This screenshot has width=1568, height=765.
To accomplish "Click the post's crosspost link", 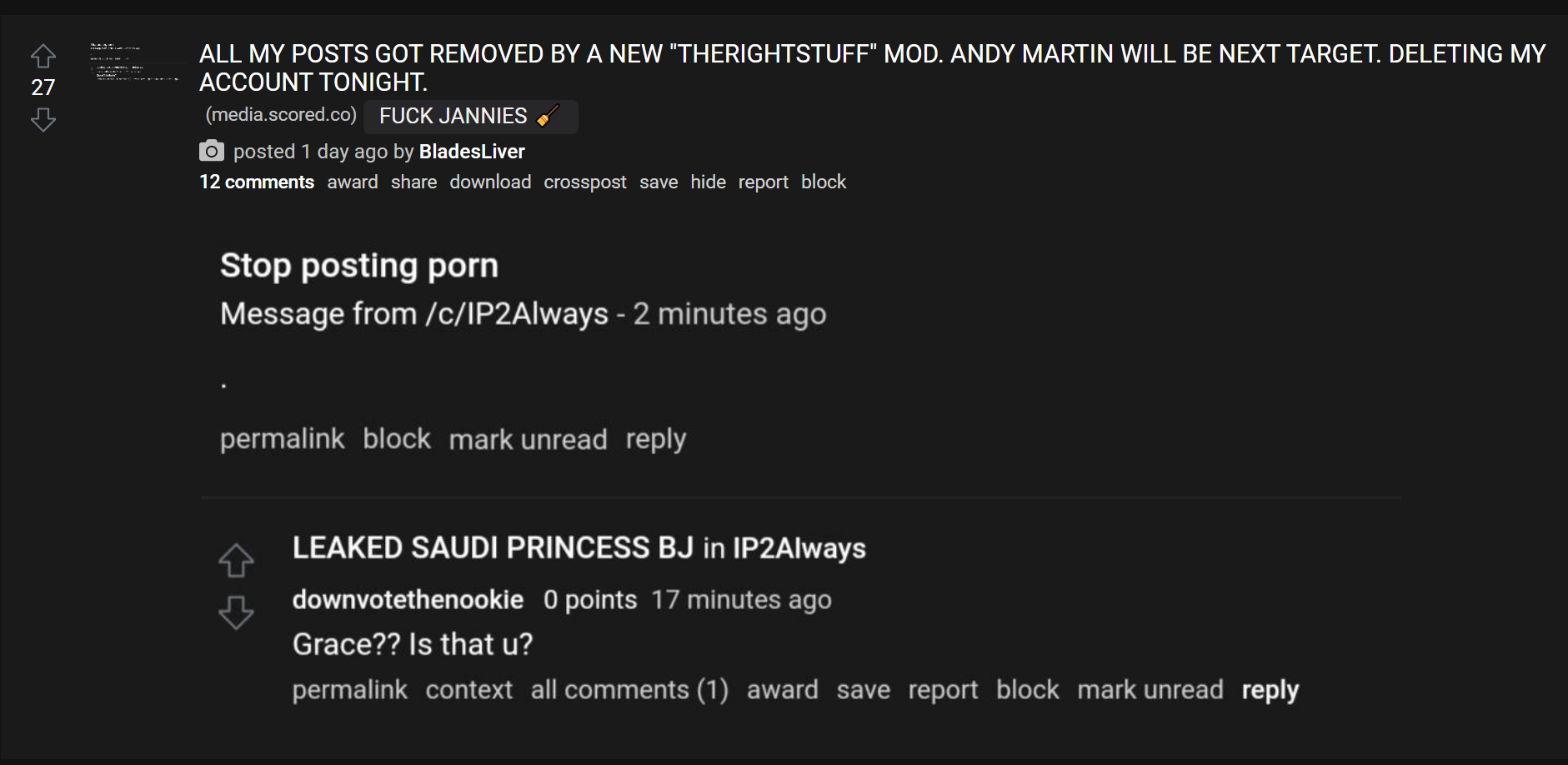I will click(585, 182).
